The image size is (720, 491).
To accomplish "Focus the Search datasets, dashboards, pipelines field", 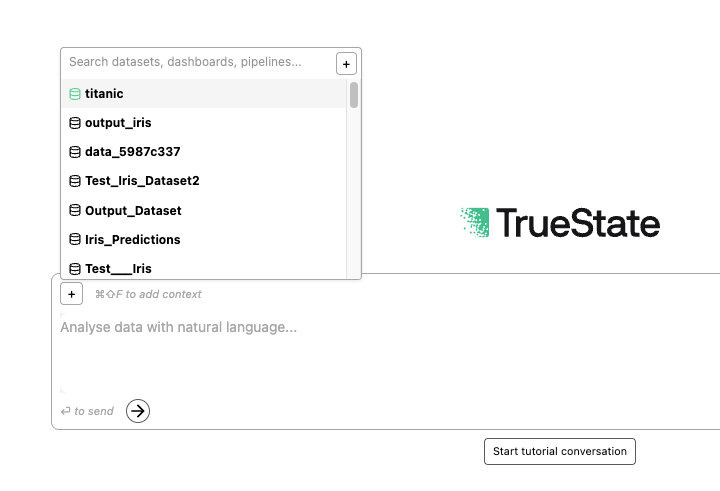I will pyautogui.click(x=200, y=62).
